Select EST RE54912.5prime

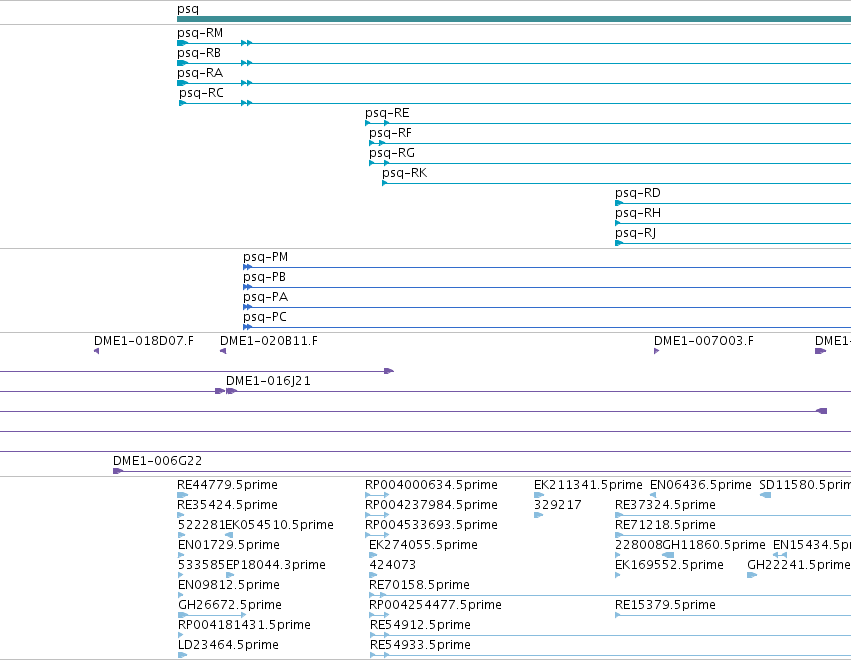click(x=420, y=625)
